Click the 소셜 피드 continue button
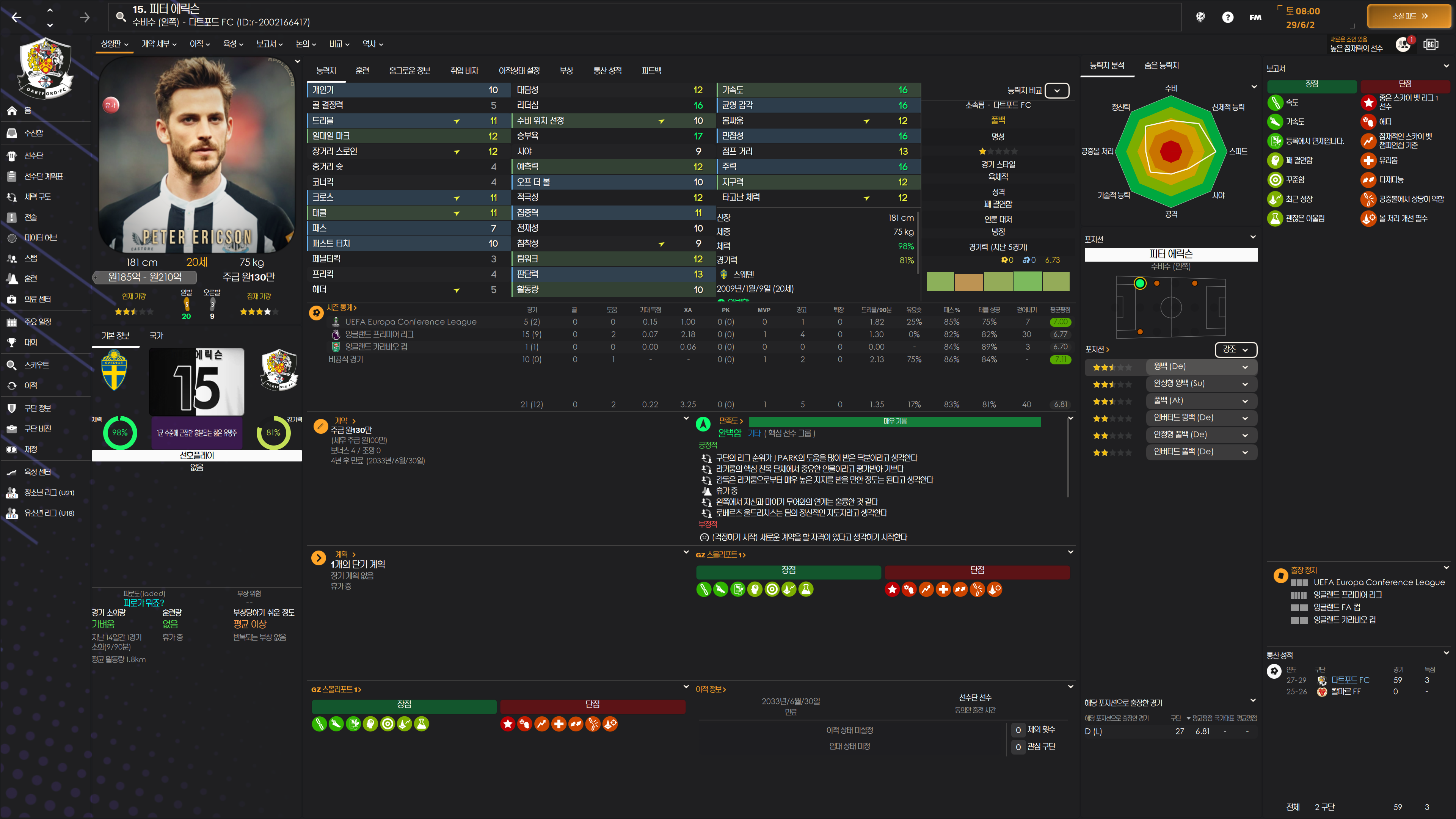The image size is (1456, 819). click(x=1410, y=16)
